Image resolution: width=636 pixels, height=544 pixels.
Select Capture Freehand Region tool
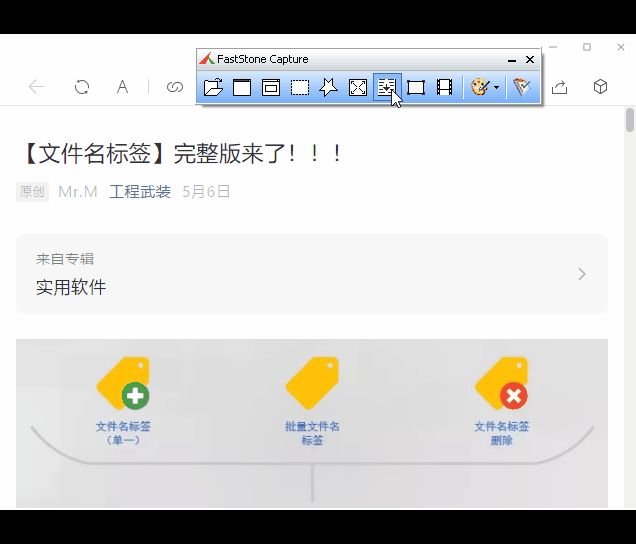pyautogui.click(x=329, y=87)
